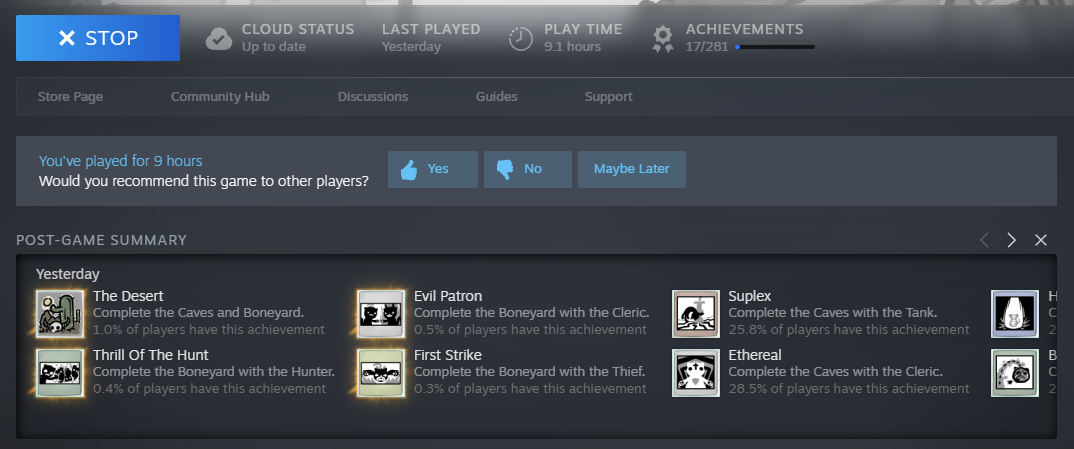Stop the running game with STOP button

[98, 38]
